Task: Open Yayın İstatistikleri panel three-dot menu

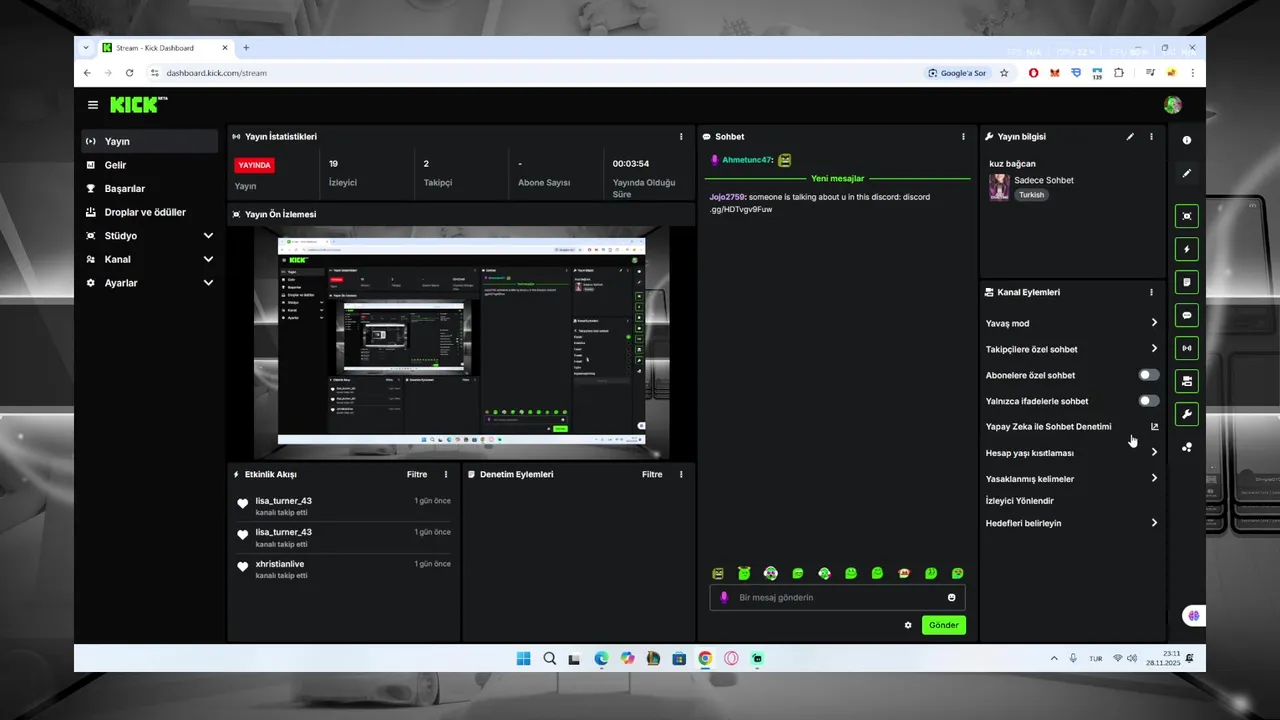Action: 681,137
